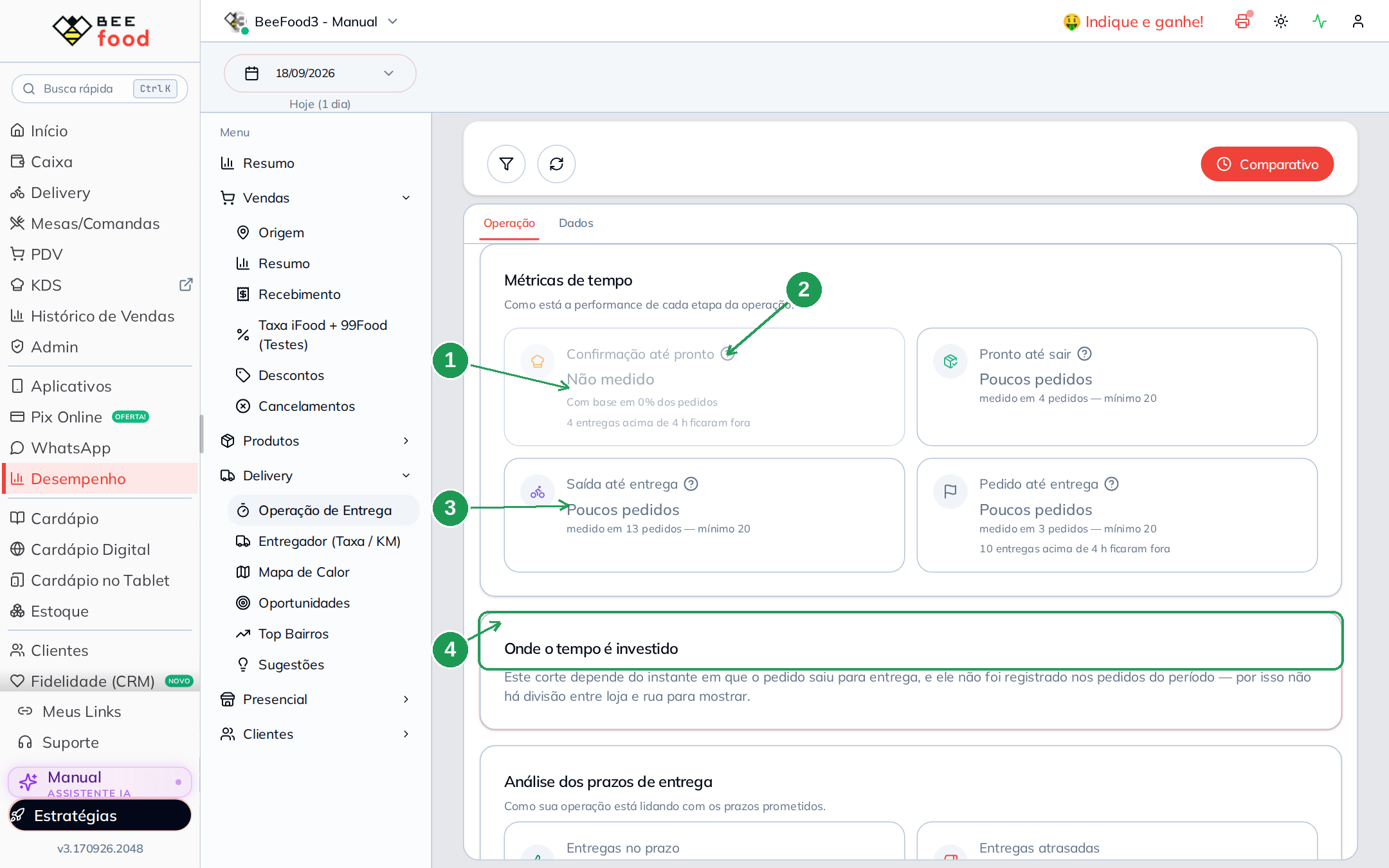The height and width of the screenshot is (868, 1389).
Task: Click the Estoque boxes icon
Action: click(17, 611)
